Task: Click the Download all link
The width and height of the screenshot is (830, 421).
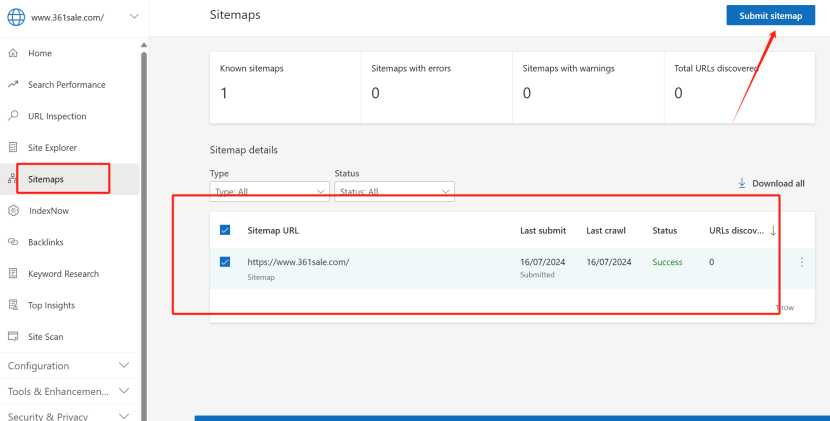Action: (x=771, y=184)
